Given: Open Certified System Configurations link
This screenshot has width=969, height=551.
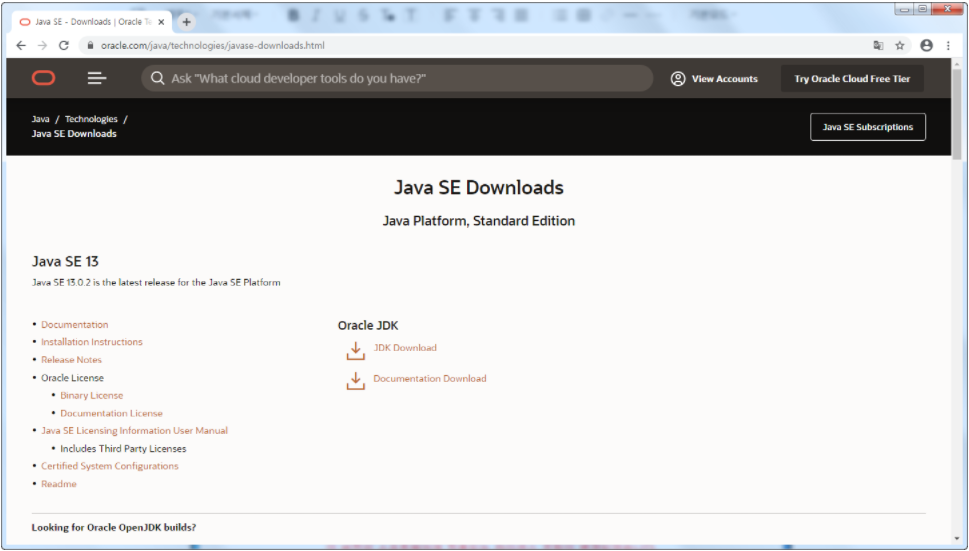Looking at the screenshot, I should (x=109, y=466).
